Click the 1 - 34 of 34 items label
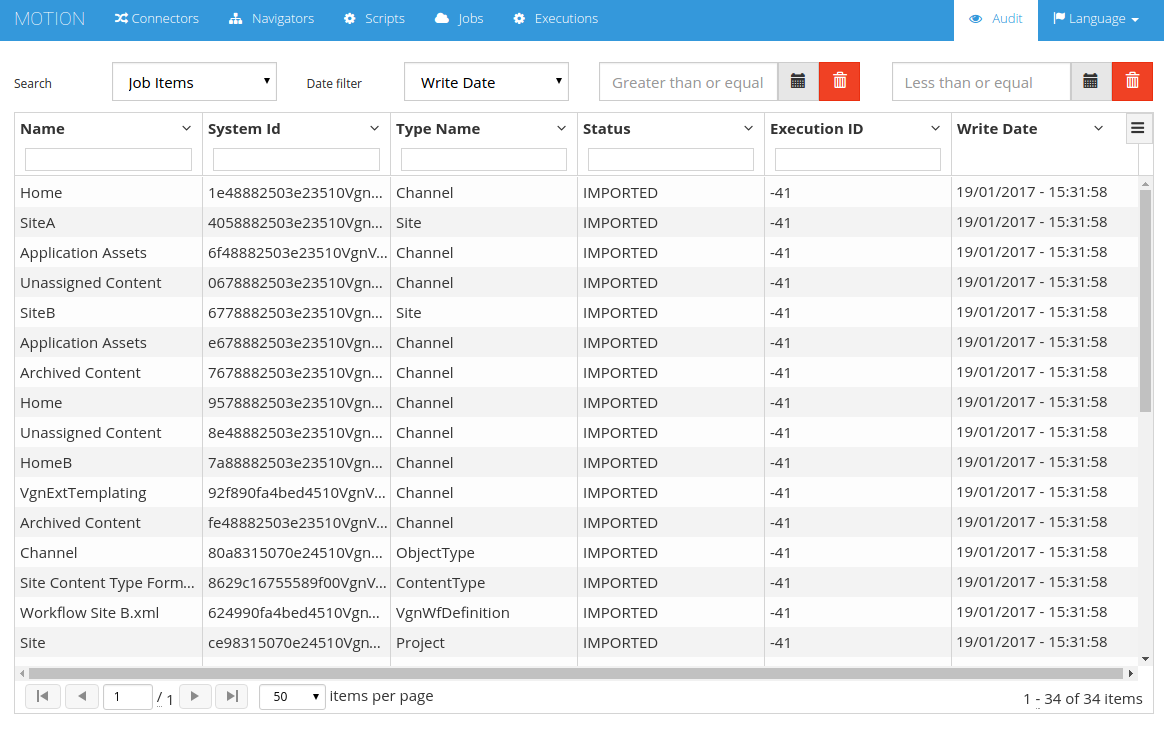Viewport: 1164px width, 737px height. 1082,698
